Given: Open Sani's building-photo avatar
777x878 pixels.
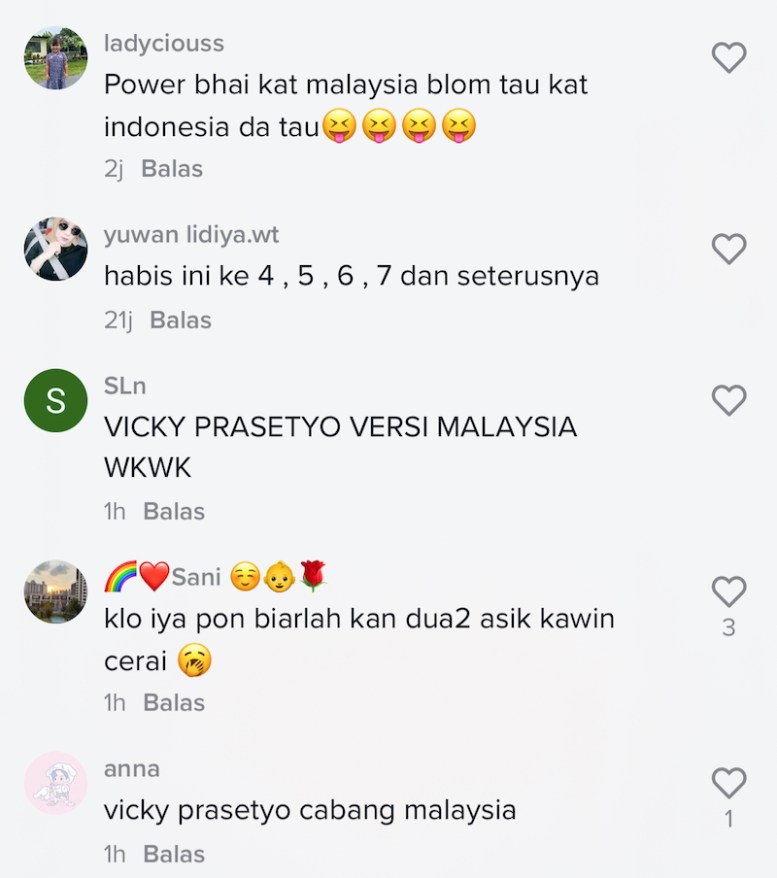Looking at the screenshot, I should (x=55, y=591).
